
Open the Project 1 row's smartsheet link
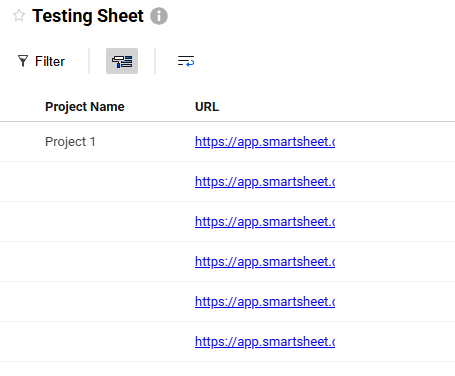tap(265, 142)
